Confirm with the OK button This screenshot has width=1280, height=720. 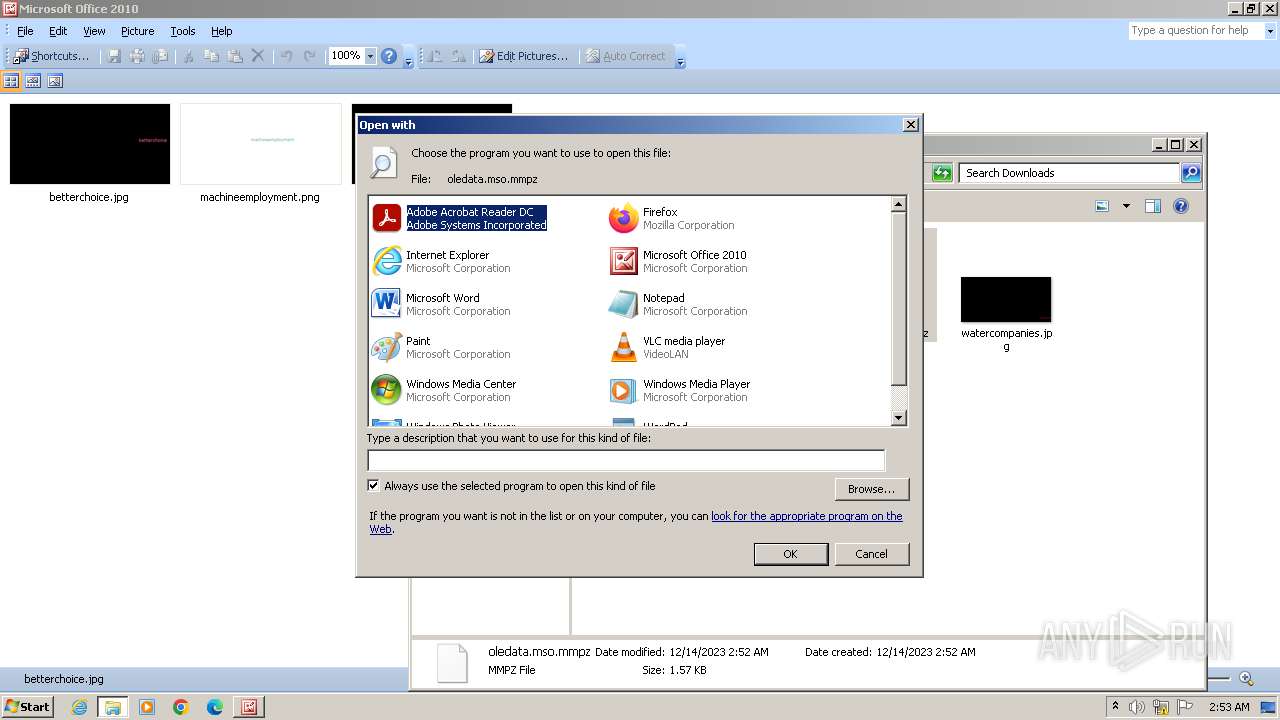pyautogui.click(x=790, y=554)
